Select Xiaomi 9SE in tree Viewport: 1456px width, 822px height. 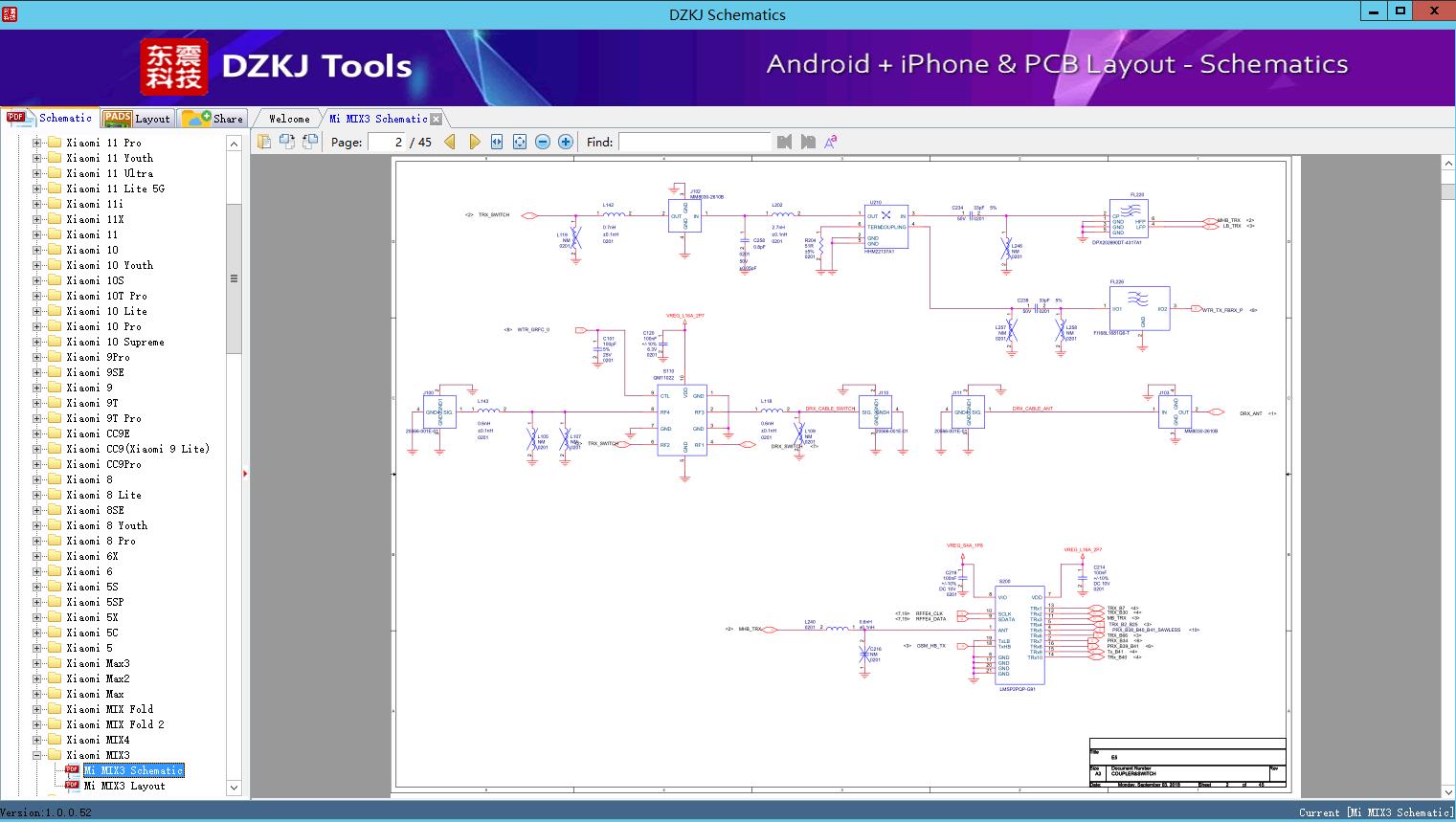[x=95, y=372]
